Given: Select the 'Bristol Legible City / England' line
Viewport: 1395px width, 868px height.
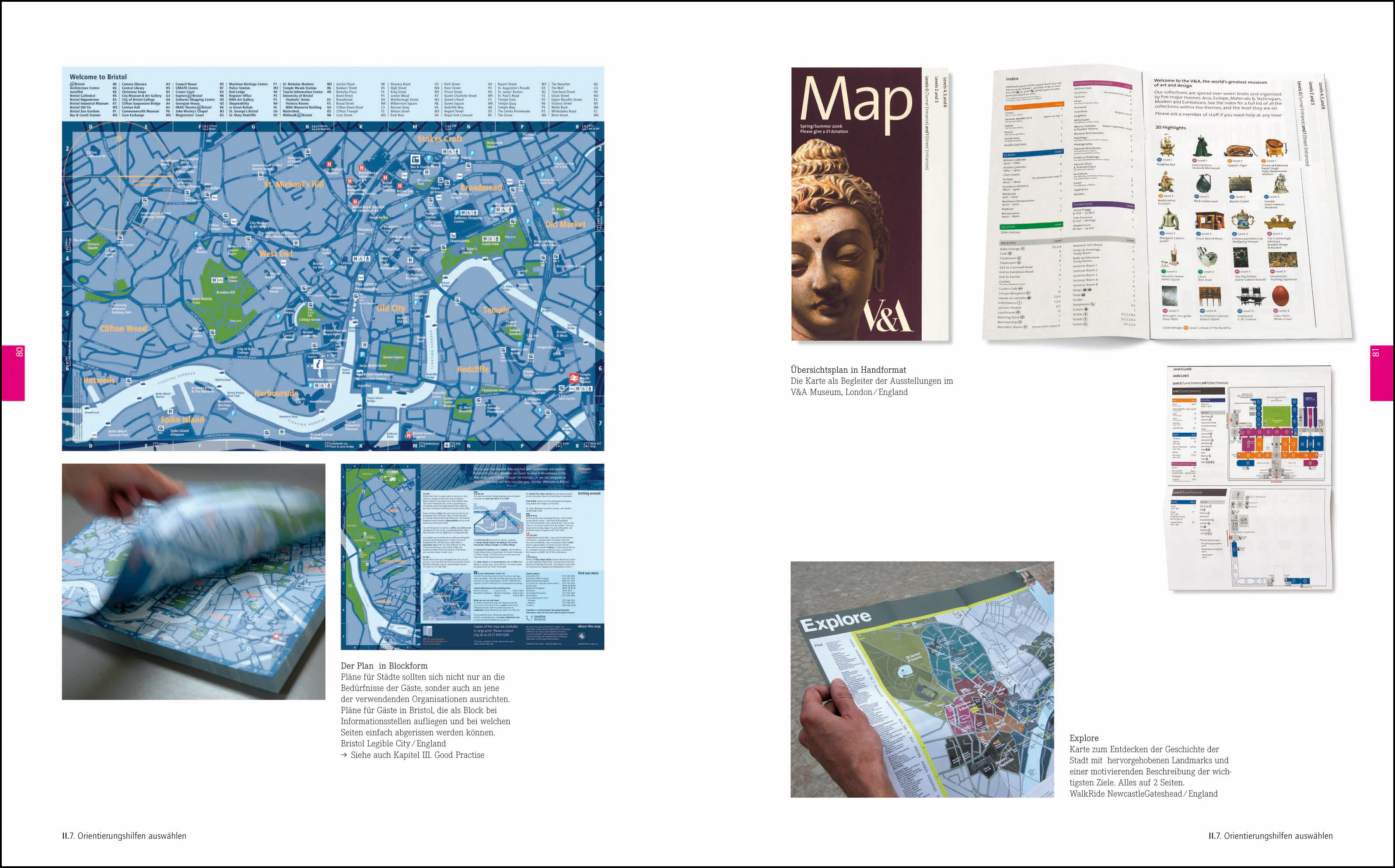Looking at the screenshot, I should point(393,743).
